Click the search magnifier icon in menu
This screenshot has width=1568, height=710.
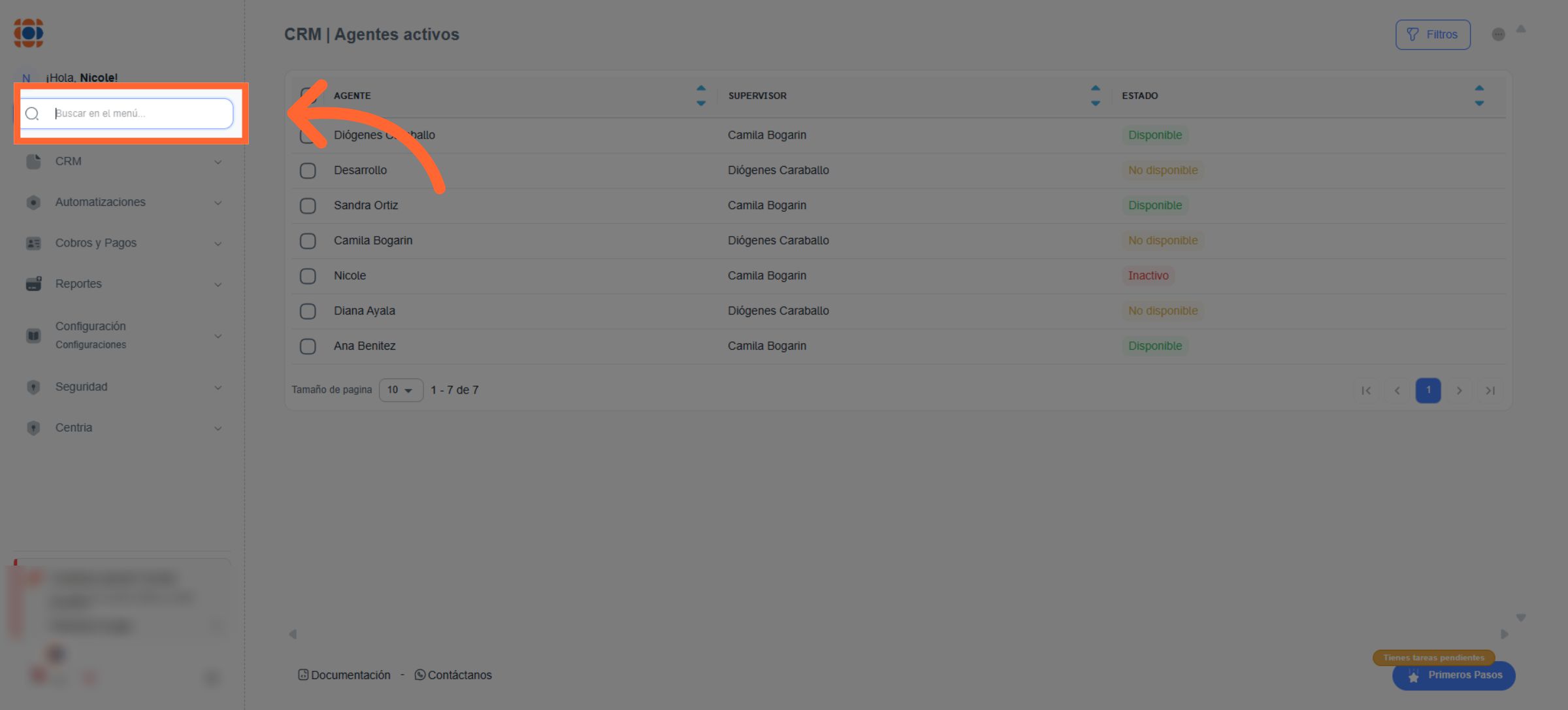[x=32, y=114]
